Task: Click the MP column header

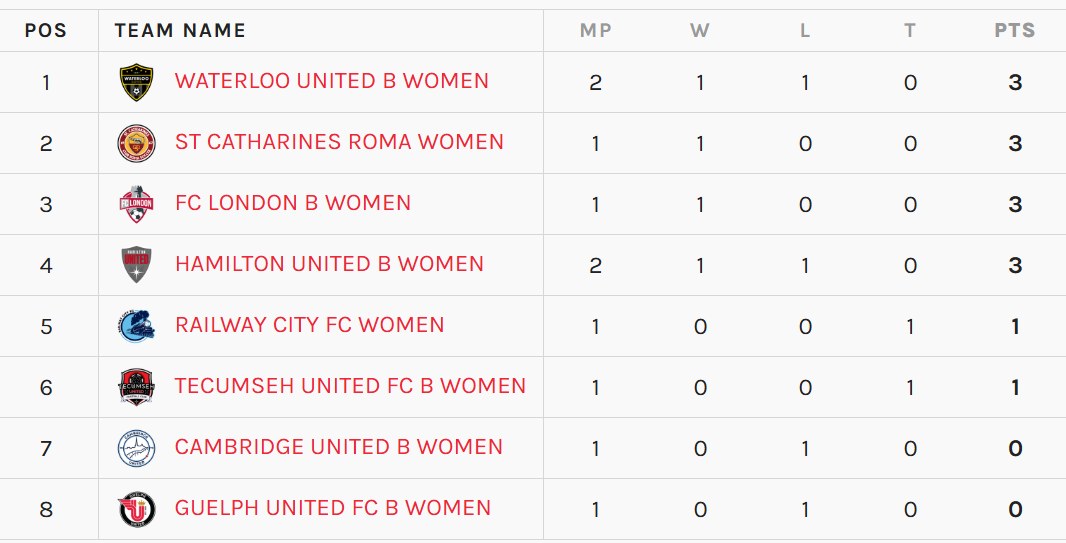Action: pyautogui.click(x=596, y=31)
